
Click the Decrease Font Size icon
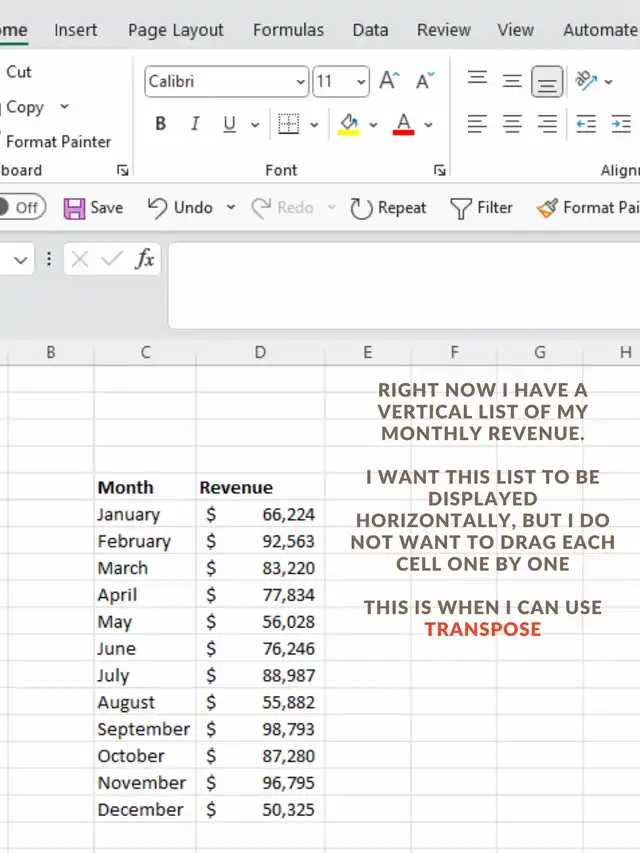425,81
